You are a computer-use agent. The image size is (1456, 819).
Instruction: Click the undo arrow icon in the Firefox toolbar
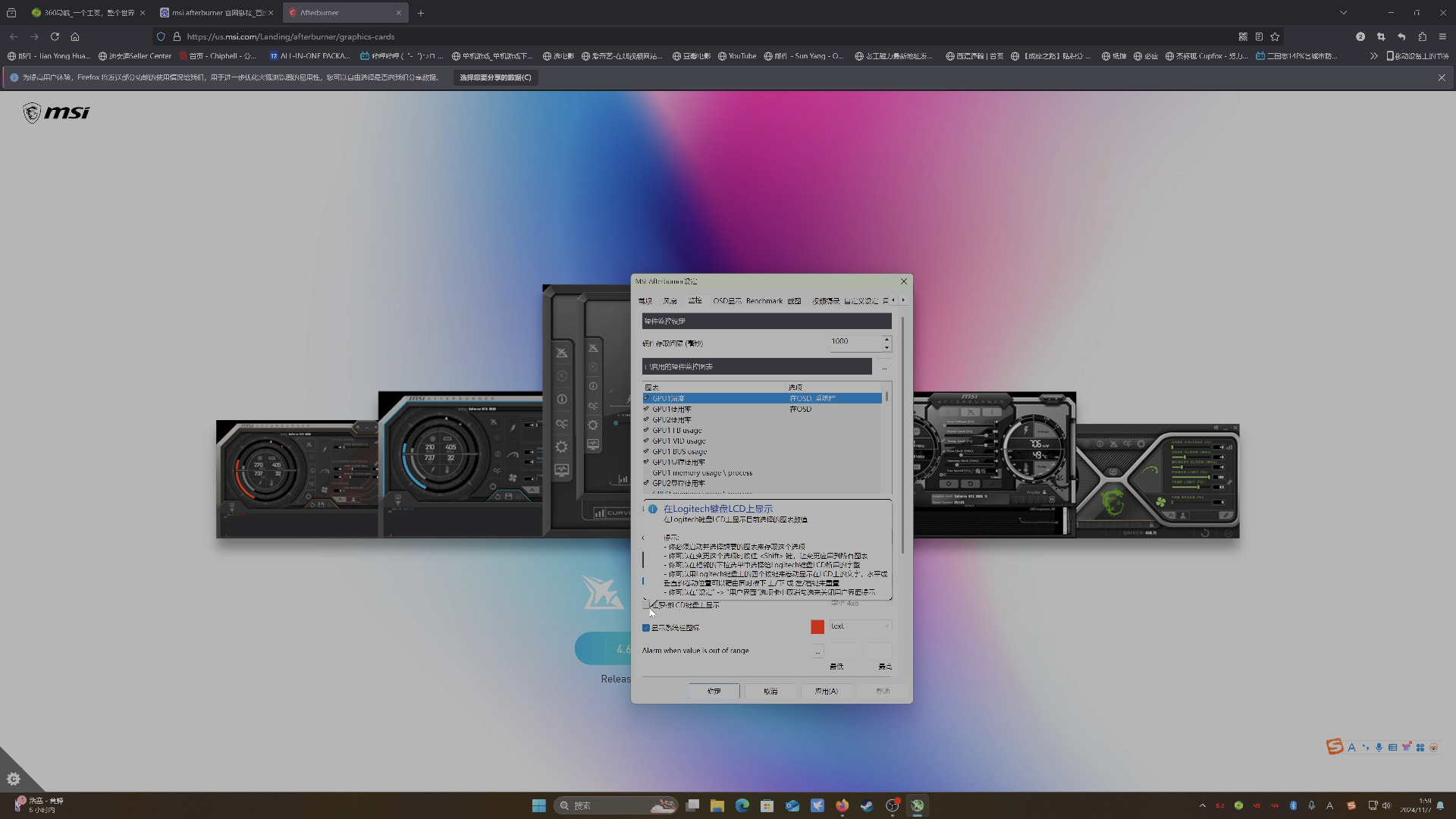(x=1401, y=36)
